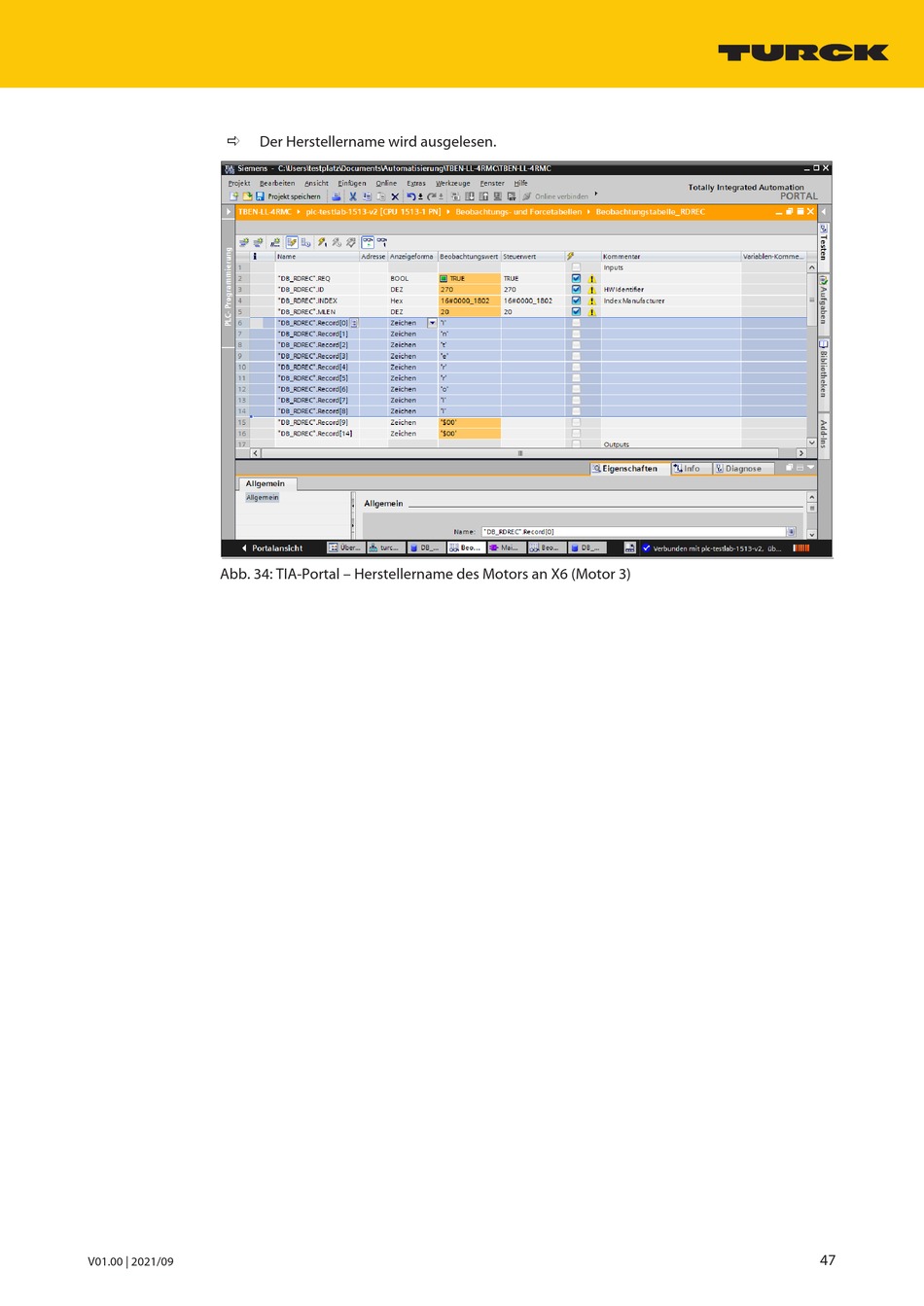This screenshot has width=924, height=1306.
Task: Click the Monitor all glasses icon
Action: [x=368, y=242]
